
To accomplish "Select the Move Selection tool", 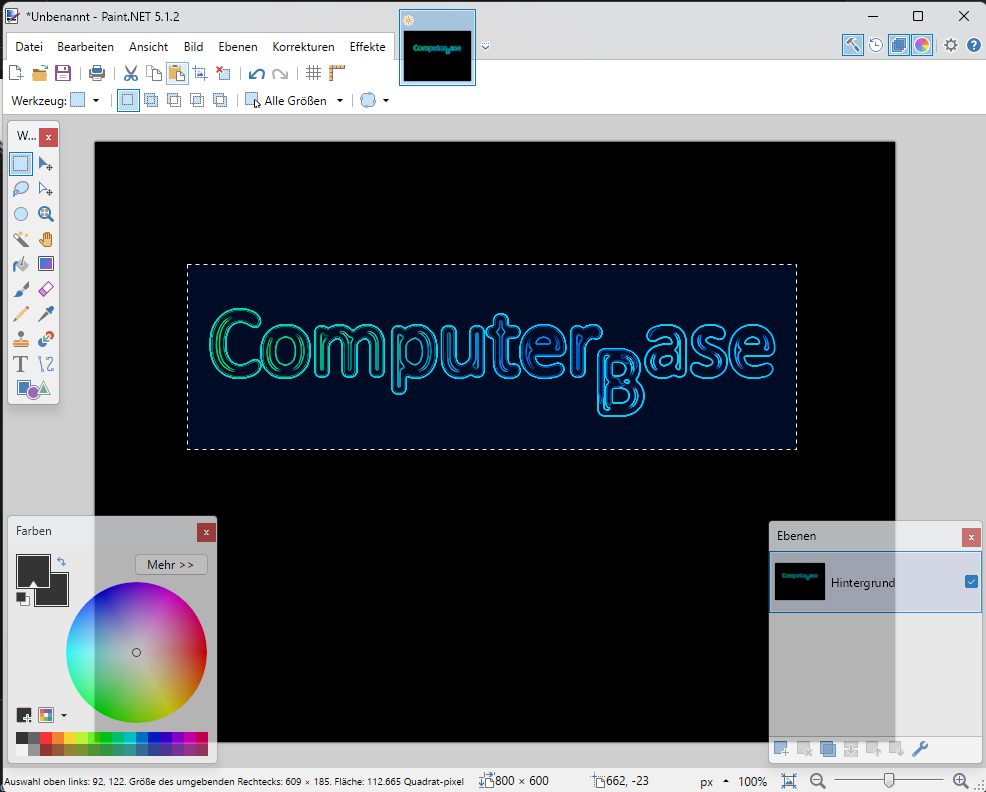I will (45, 189).
